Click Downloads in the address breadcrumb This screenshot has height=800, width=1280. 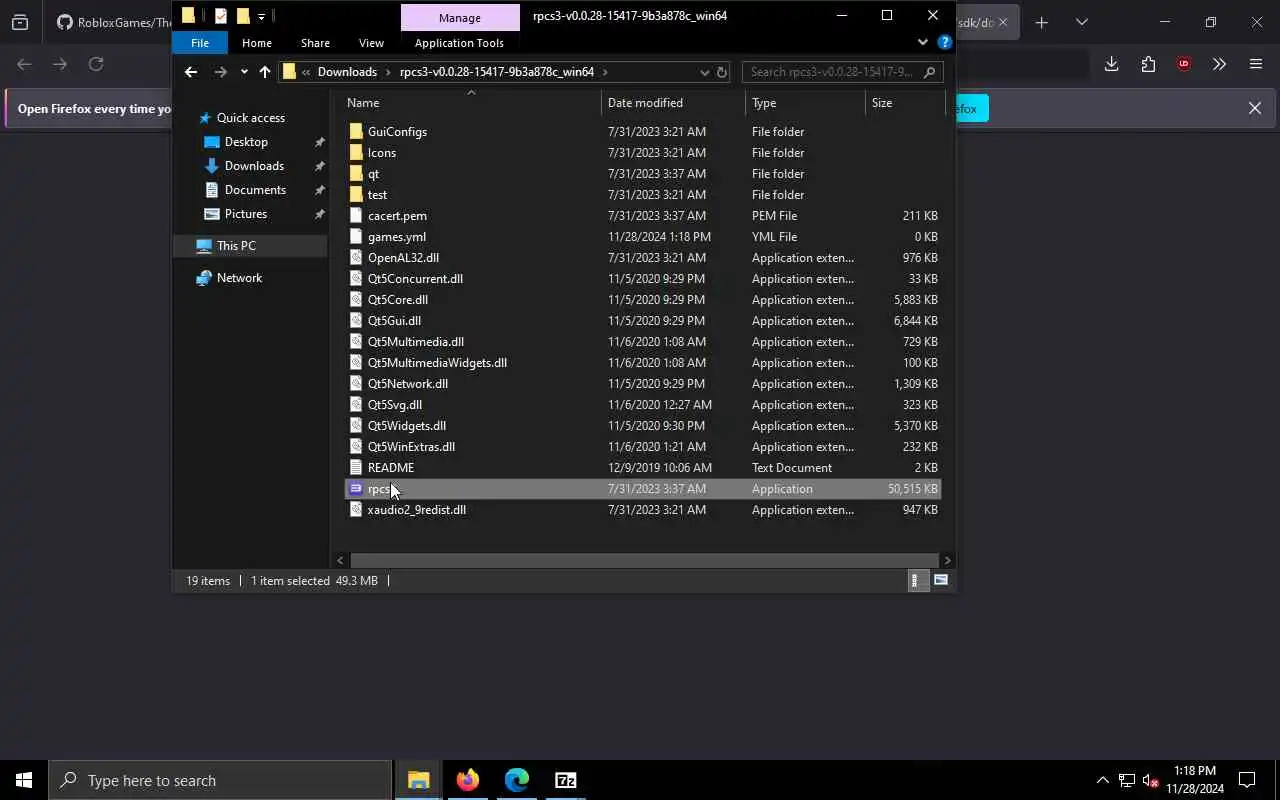pos(347,72)
